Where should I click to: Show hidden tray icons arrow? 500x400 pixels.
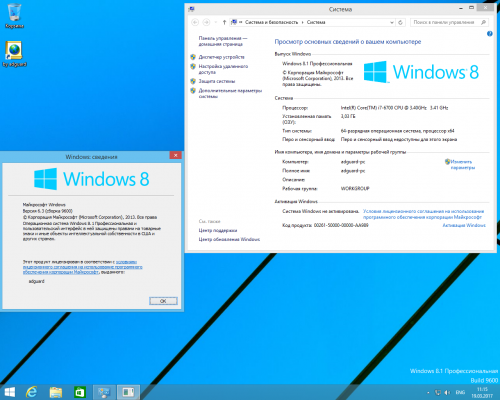tap(428, 393)
